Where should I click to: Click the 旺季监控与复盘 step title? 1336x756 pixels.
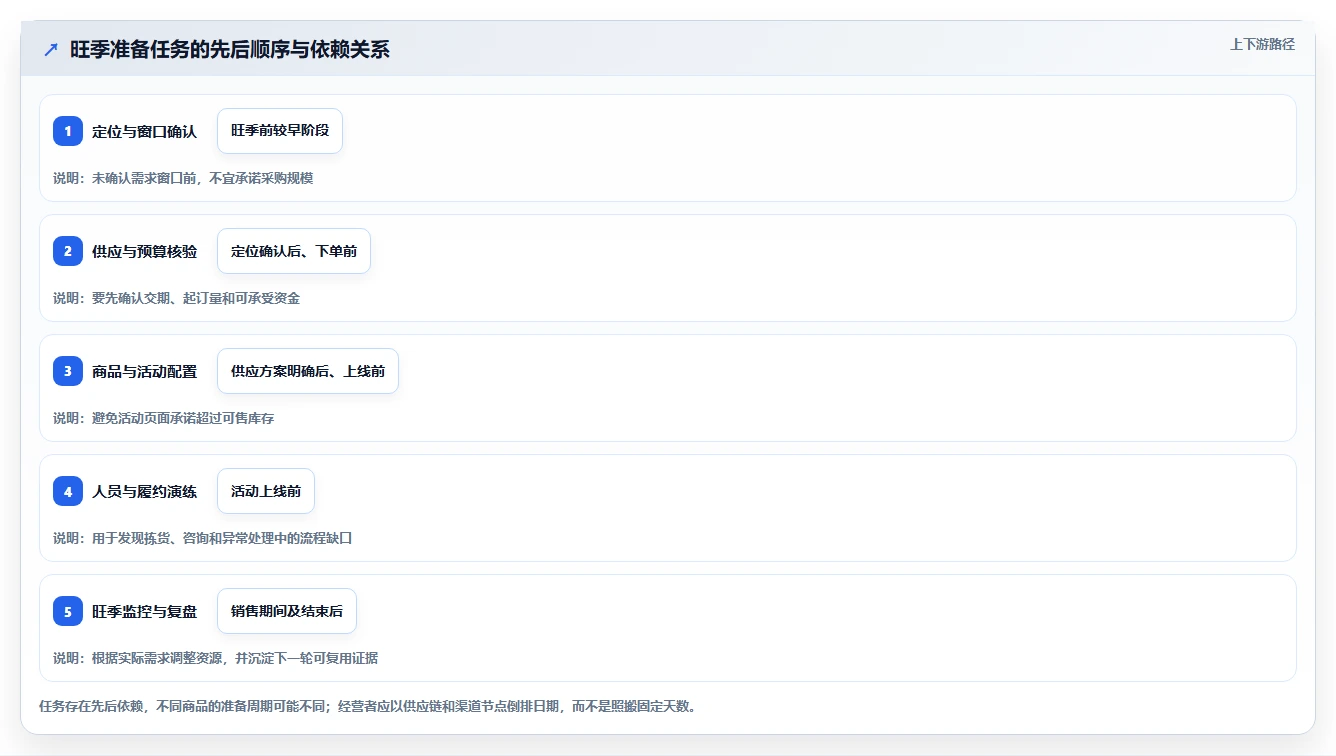click(x=144, y=611)
